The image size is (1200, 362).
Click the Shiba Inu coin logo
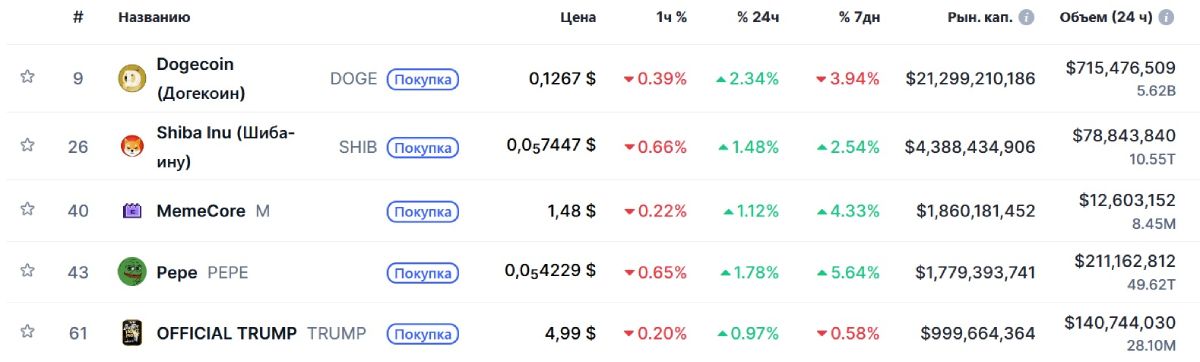point(132,147)
